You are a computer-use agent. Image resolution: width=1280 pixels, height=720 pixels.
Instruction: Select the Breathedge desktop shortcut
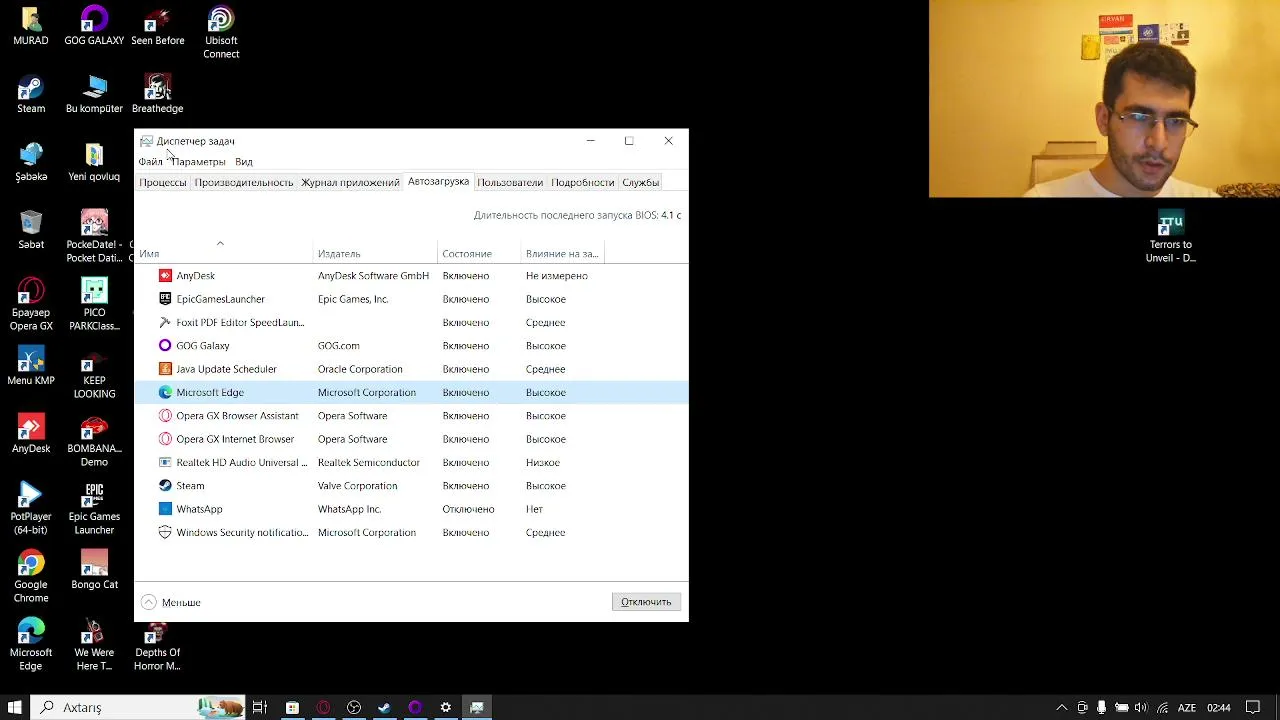click(157, 94)
